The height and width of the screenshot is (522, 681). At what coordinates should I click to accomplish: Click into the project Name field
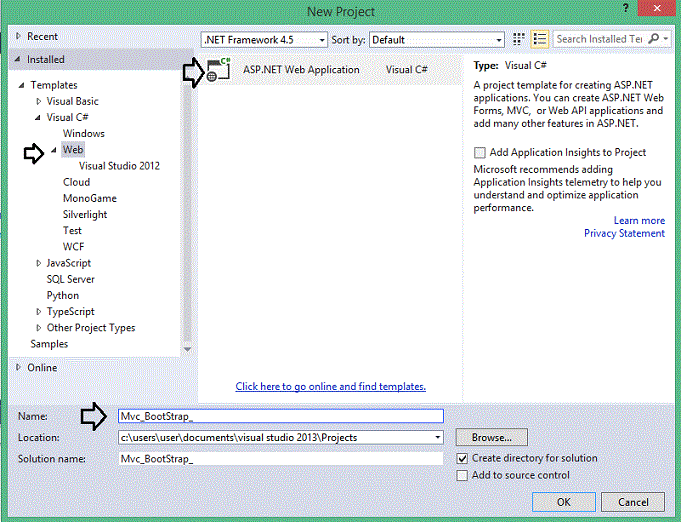[281, 416]
